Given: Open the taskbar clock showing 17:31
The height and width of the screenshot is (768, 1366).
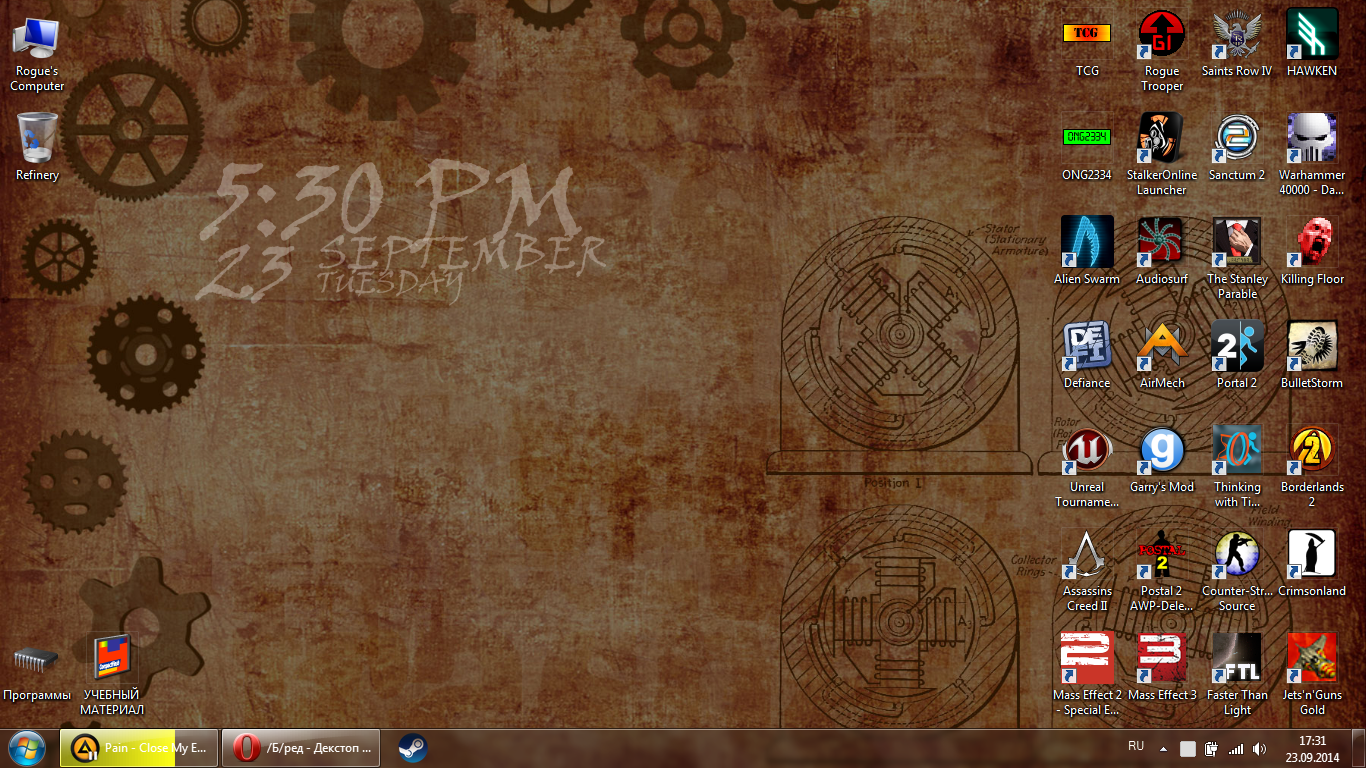Looking at the screenshot, I should coord(1312,748).
